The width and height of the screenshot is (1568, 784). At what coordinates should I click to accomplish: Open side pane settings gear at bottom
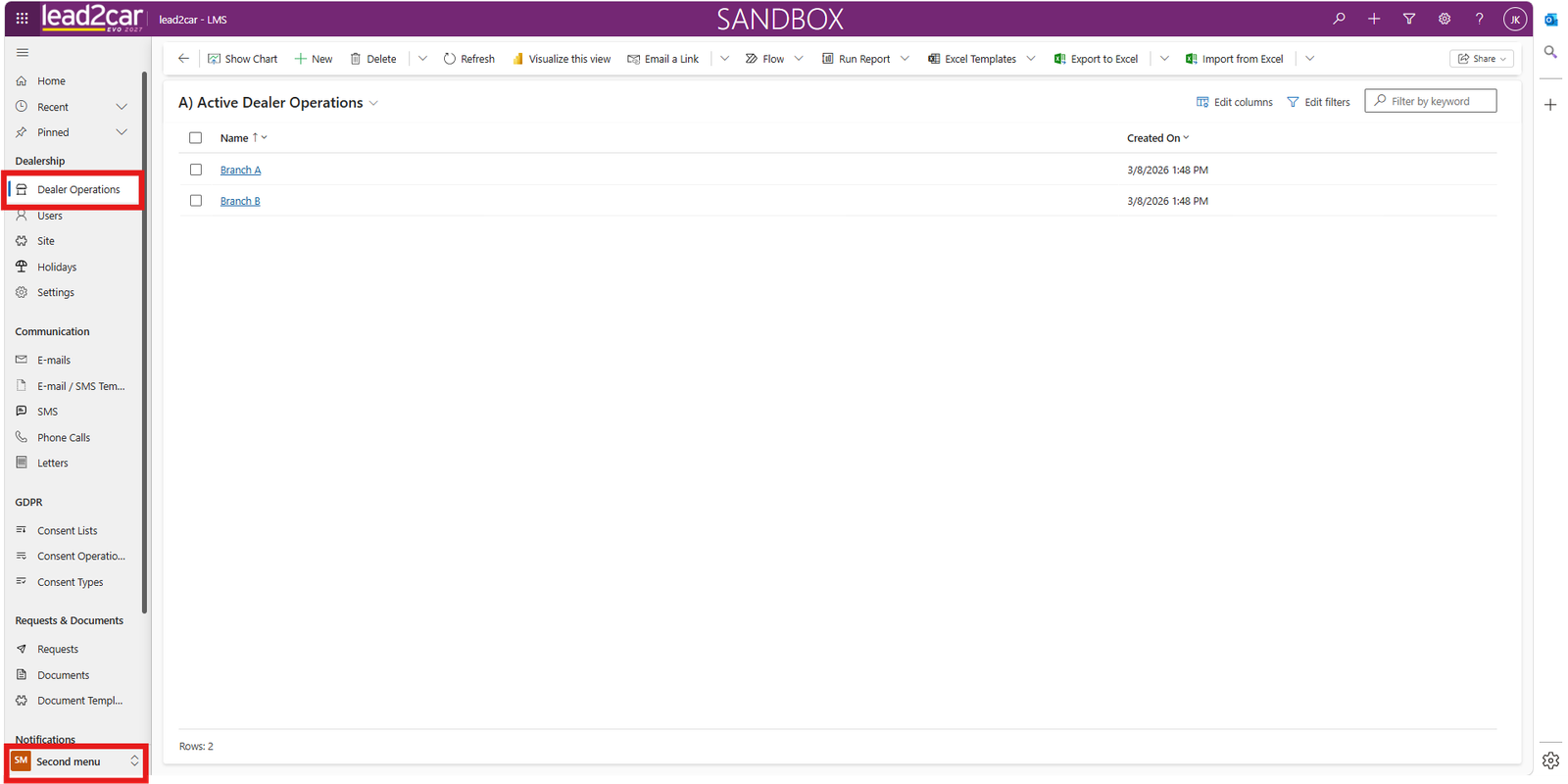[1550, 760]
